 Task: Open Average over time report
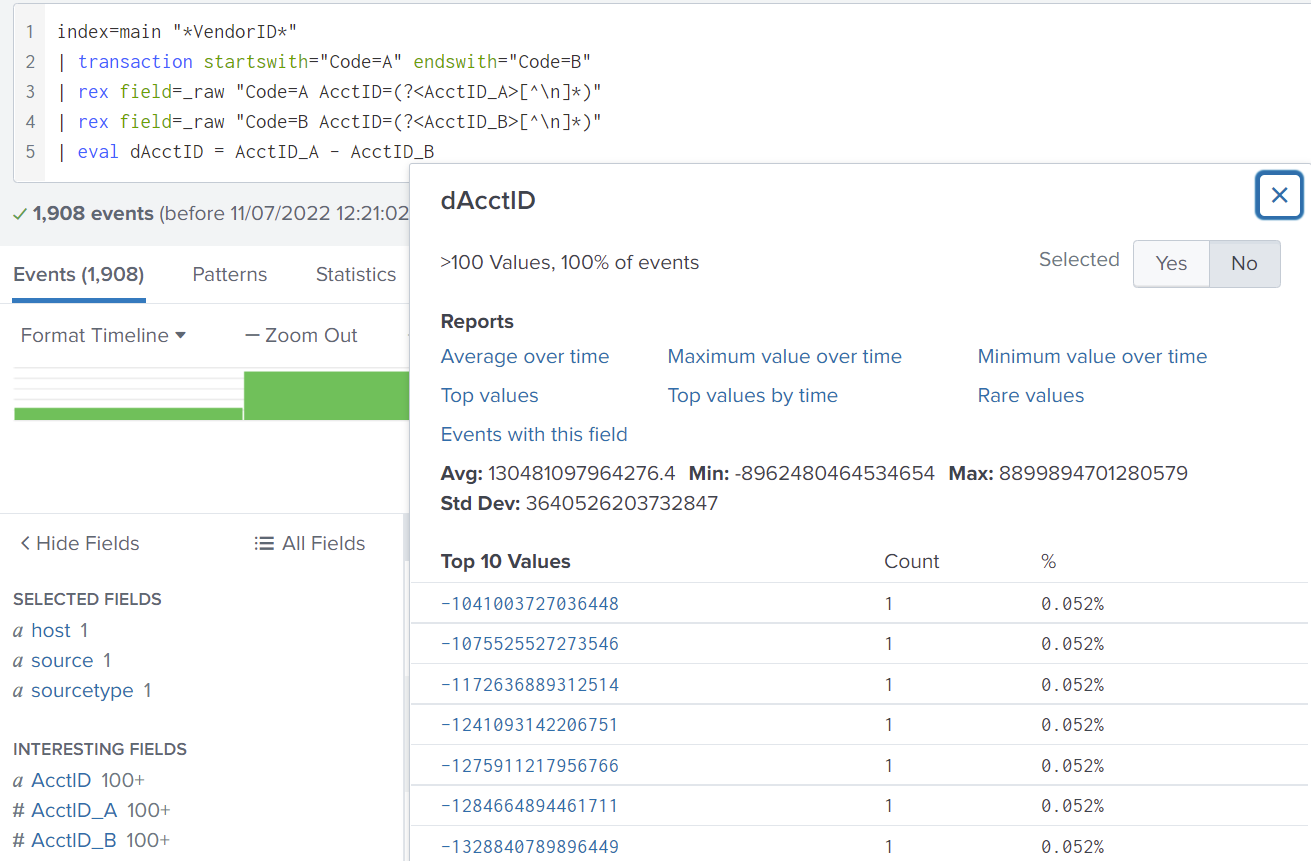[524, 357]
